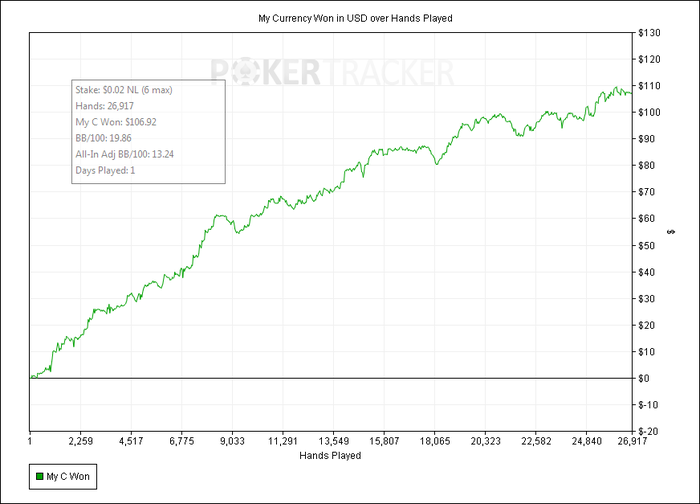Click the x-axis tick label 2,259
Viewport: 700px width, 504px height.
click(x=80, y=441)
